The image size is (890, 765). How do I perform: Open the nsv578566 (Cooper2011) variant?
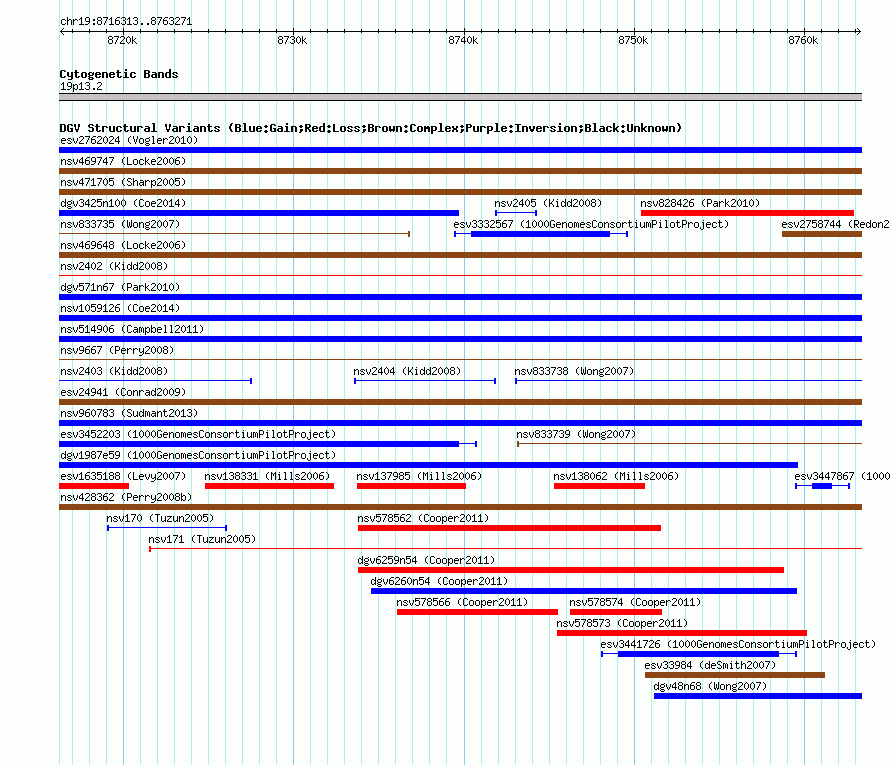(x=477, y=612)
